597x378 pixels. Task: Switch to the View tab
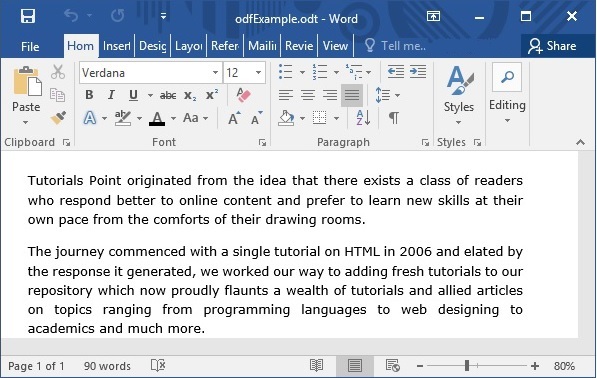click(335, 46)
